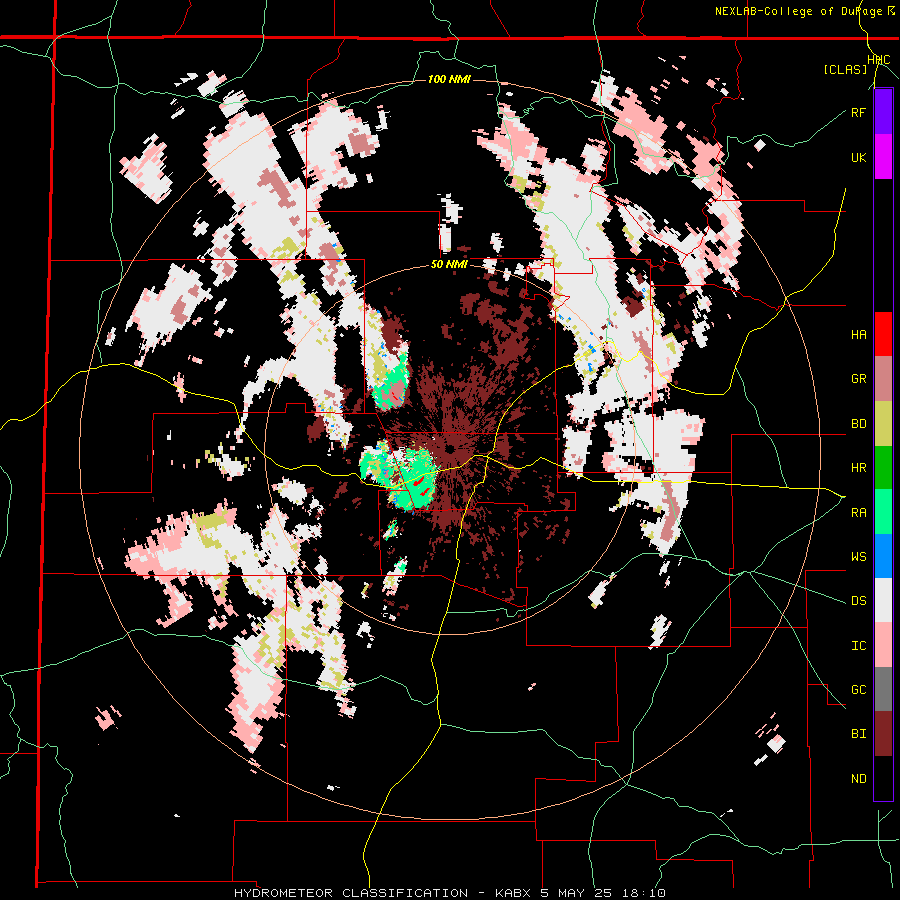This screenshot has height=900, width=900.
Task: Click the 'HHC' product label
Action: click(x=879, y=60)
